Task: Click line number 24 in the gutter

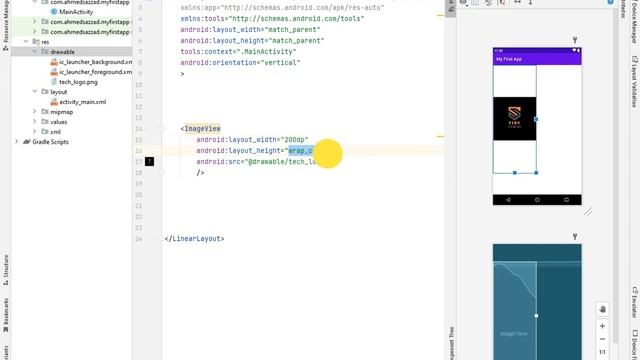Action: click(x=139, y=238)
